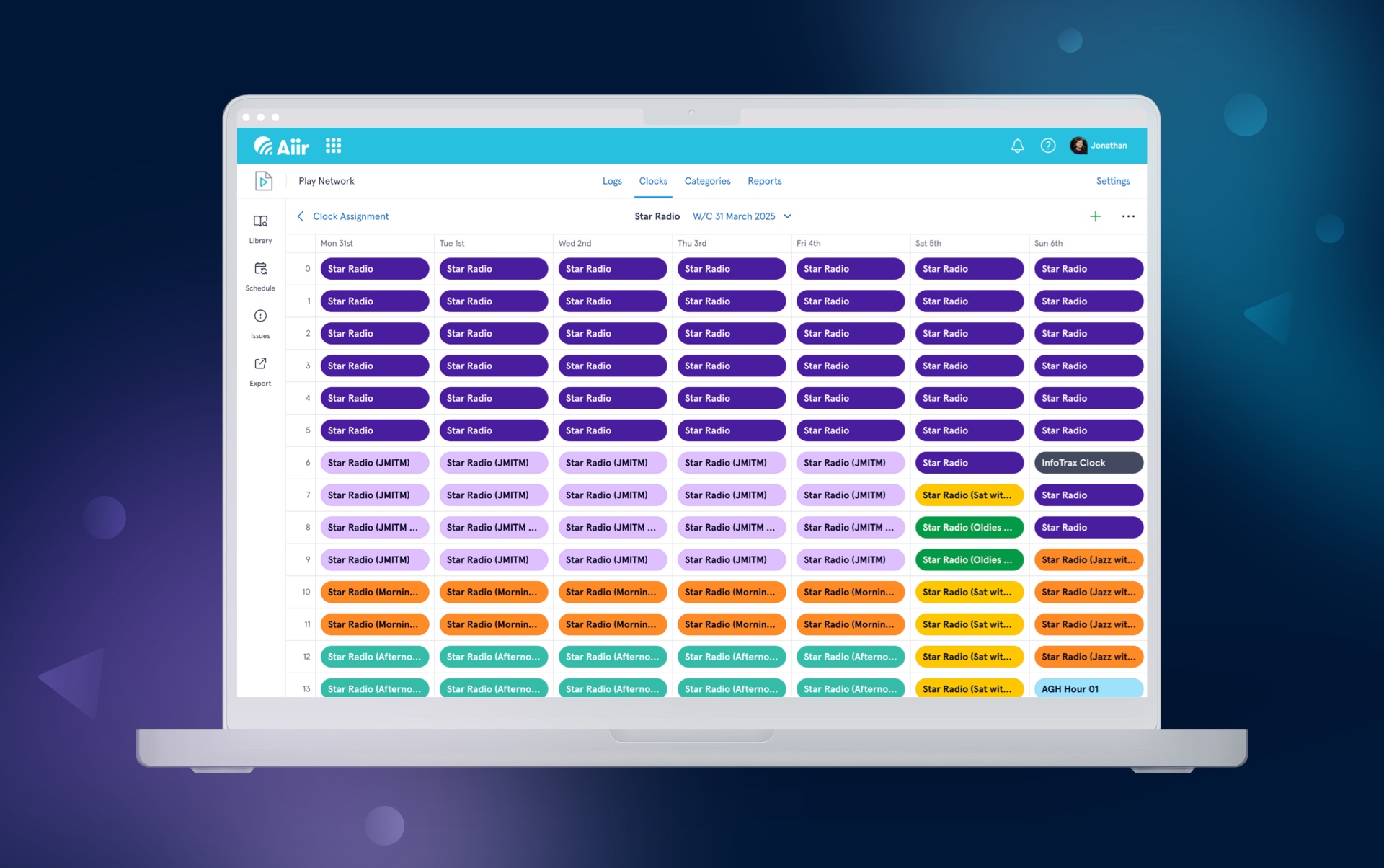Select Sunday hour 7 Star Radio clock
Screen dimensions: 1384x868
pyautogui.click(x=1088, y=495)
